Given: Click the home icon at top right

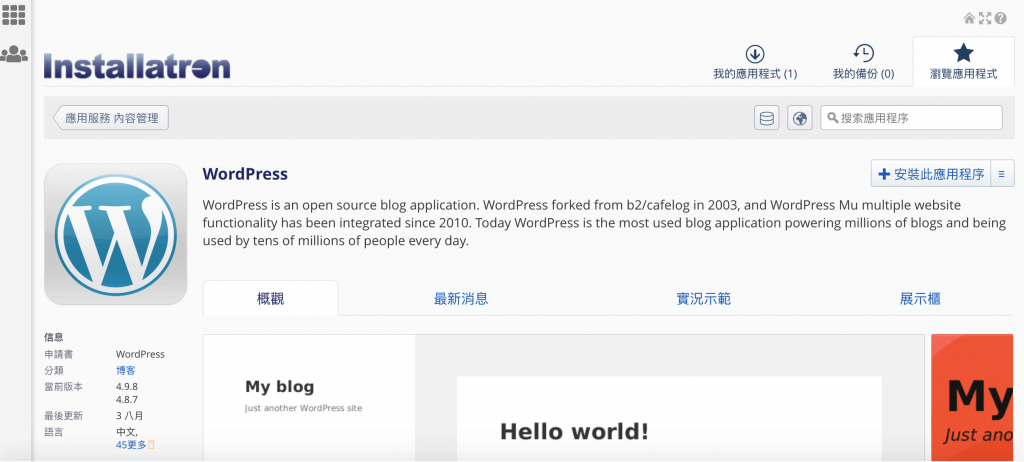Looking at the screenshot, I should tap(969, 18).
